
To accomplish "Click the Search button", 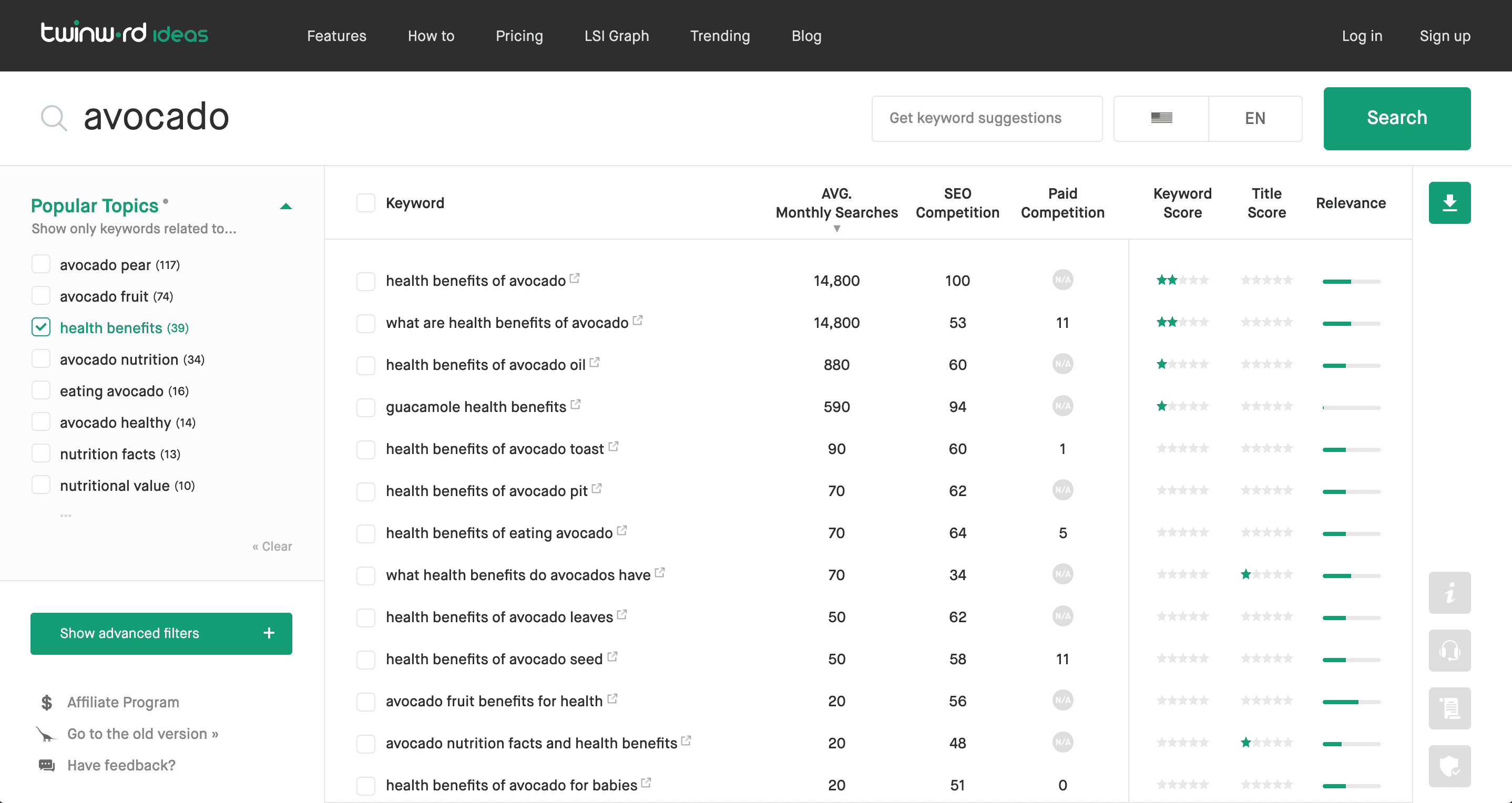I will 1397,118.
